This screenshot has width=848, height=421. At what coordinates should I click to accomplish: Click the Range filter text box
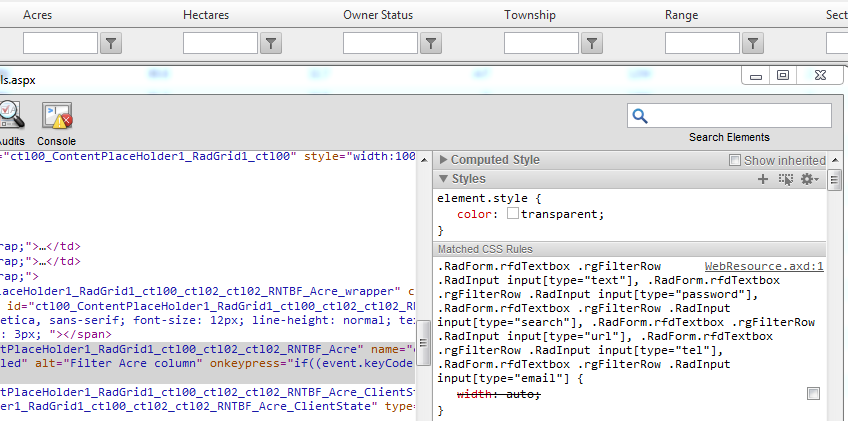tap(702, 43)
